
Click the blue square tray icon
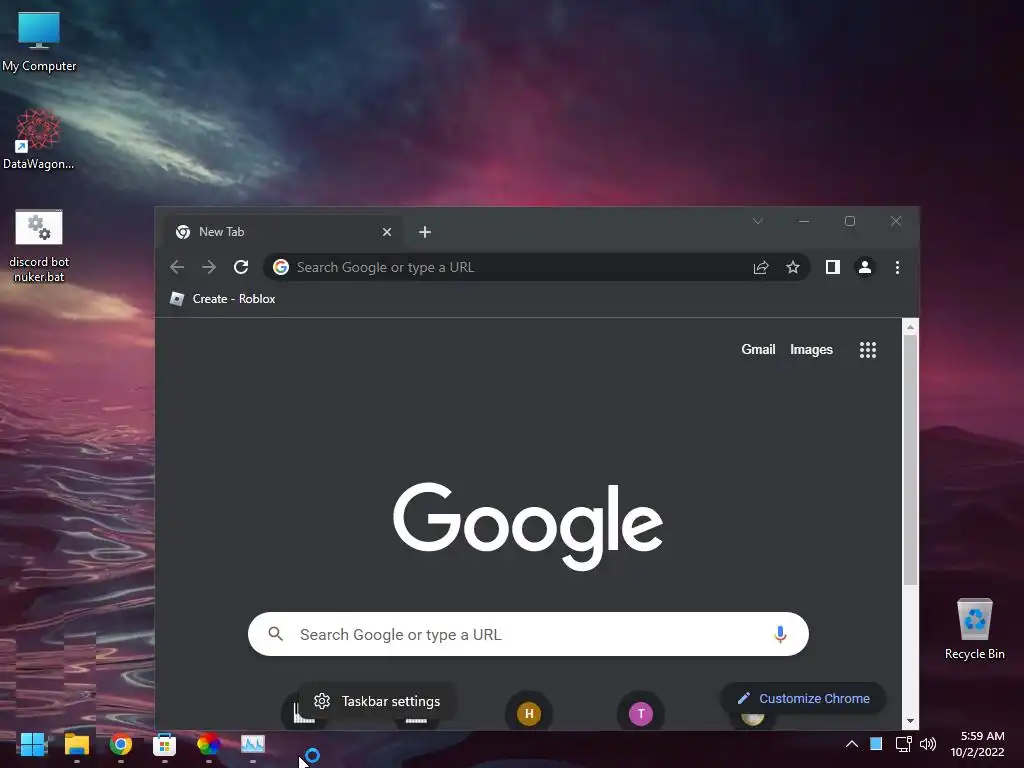[x=876, y=744]
